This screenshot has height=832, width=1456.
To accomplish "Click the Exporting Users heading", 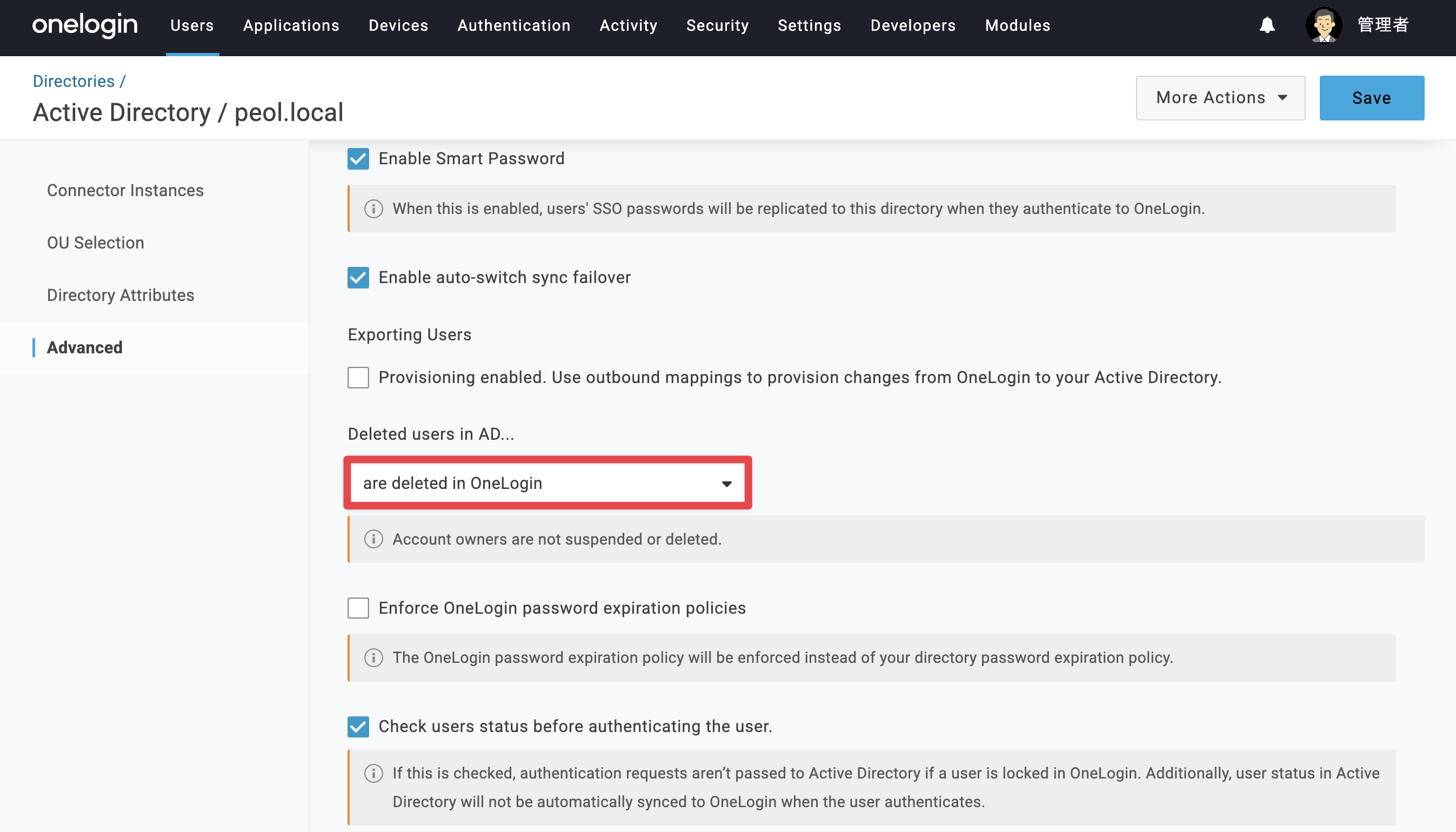I will (x=409, y=335).
